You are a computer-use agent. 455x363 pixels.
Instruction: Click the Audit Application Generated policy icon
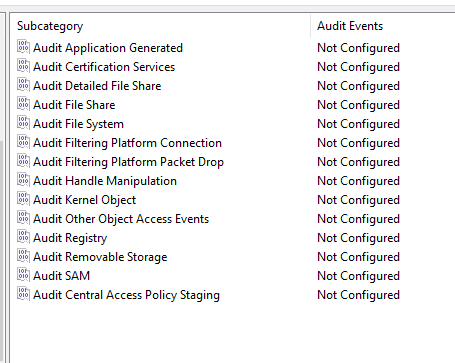pyautogui.click(x=23, y=47)
